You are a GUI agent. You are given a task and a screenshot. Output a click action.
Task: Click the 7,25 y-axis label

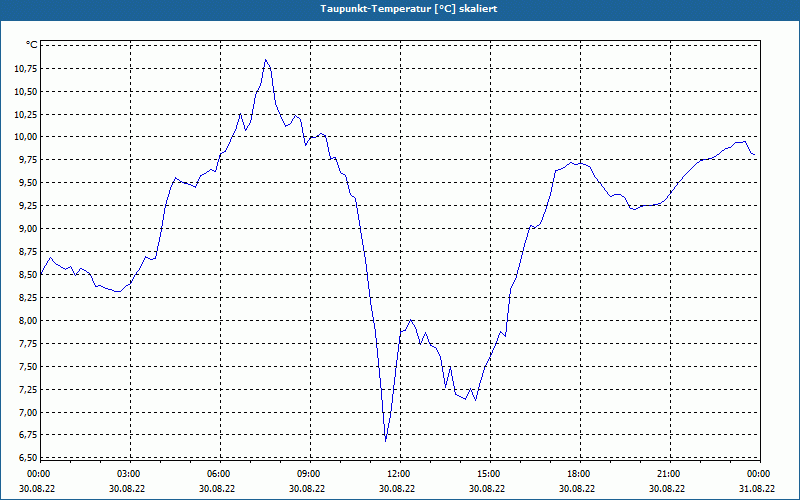[28, 389]
